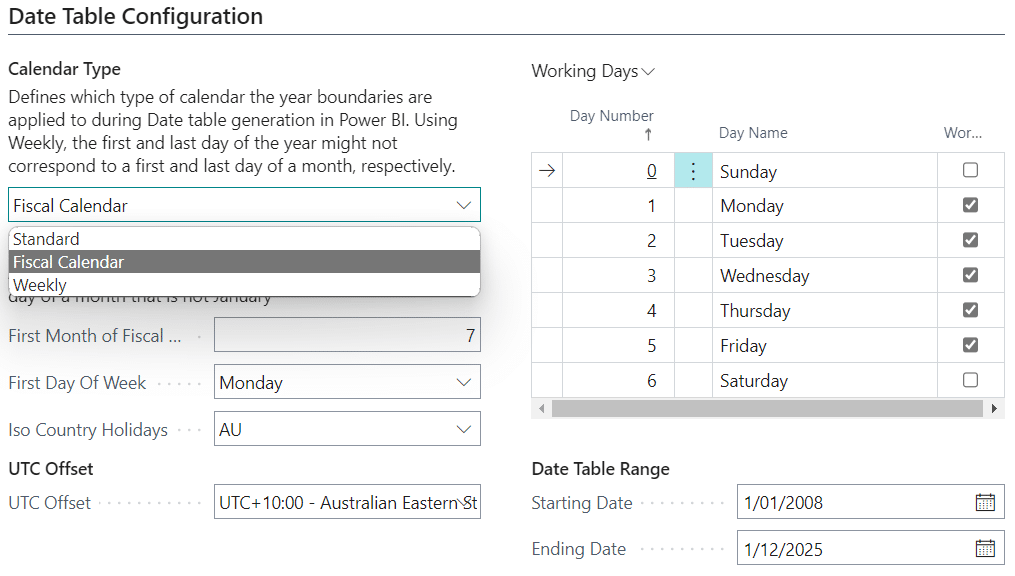
Task: Click the horizontal scrollbar of the Working Days table
Action: (767, 408)
